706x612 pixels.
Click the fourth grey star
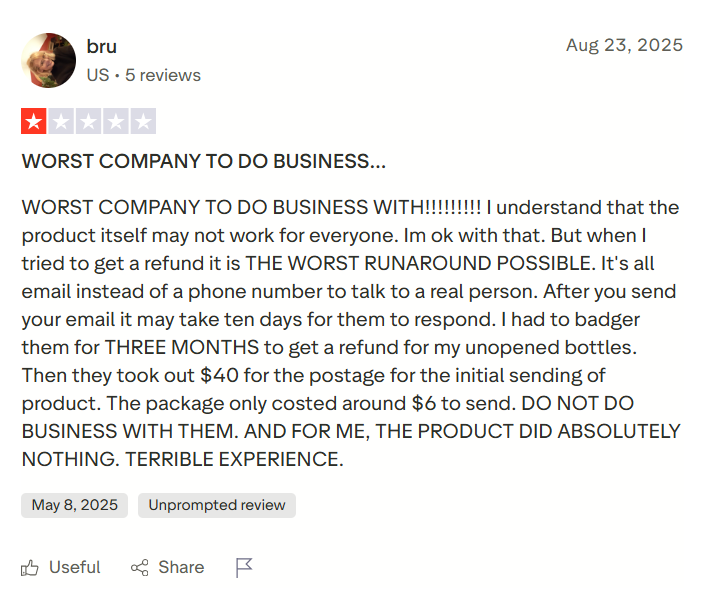pyautogui.click(x=115, y=122)
